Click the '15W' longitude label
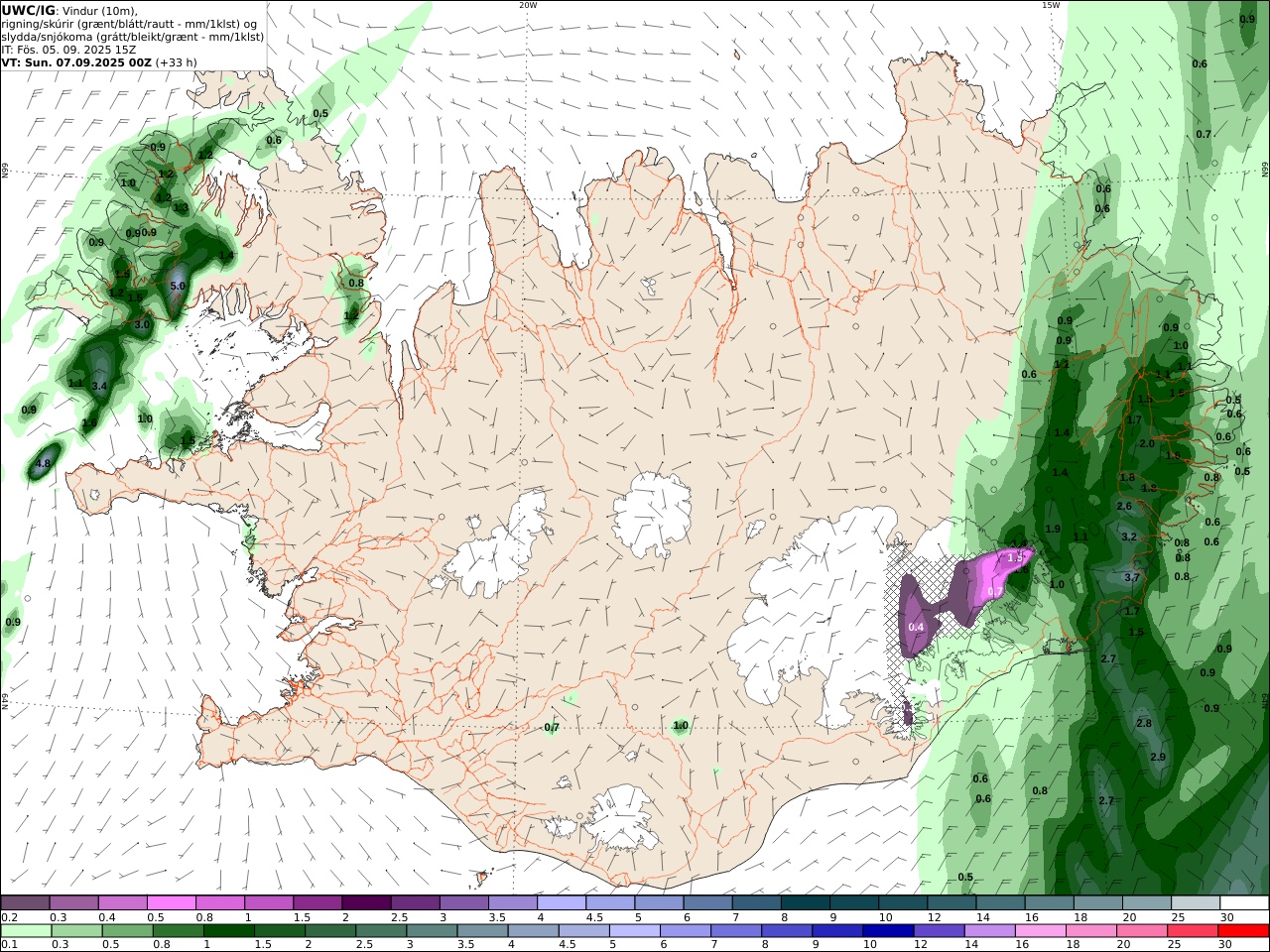Image resolution: width=1270 pixels, height=952 pixels. 1050,5
